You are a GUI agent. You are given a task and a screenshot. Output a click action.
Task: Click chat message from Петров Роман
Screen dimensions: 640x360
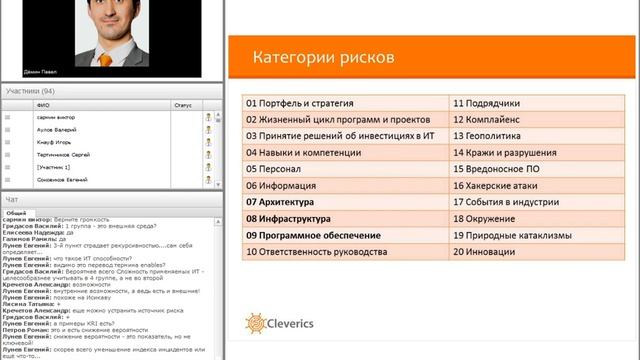(76, 330)
